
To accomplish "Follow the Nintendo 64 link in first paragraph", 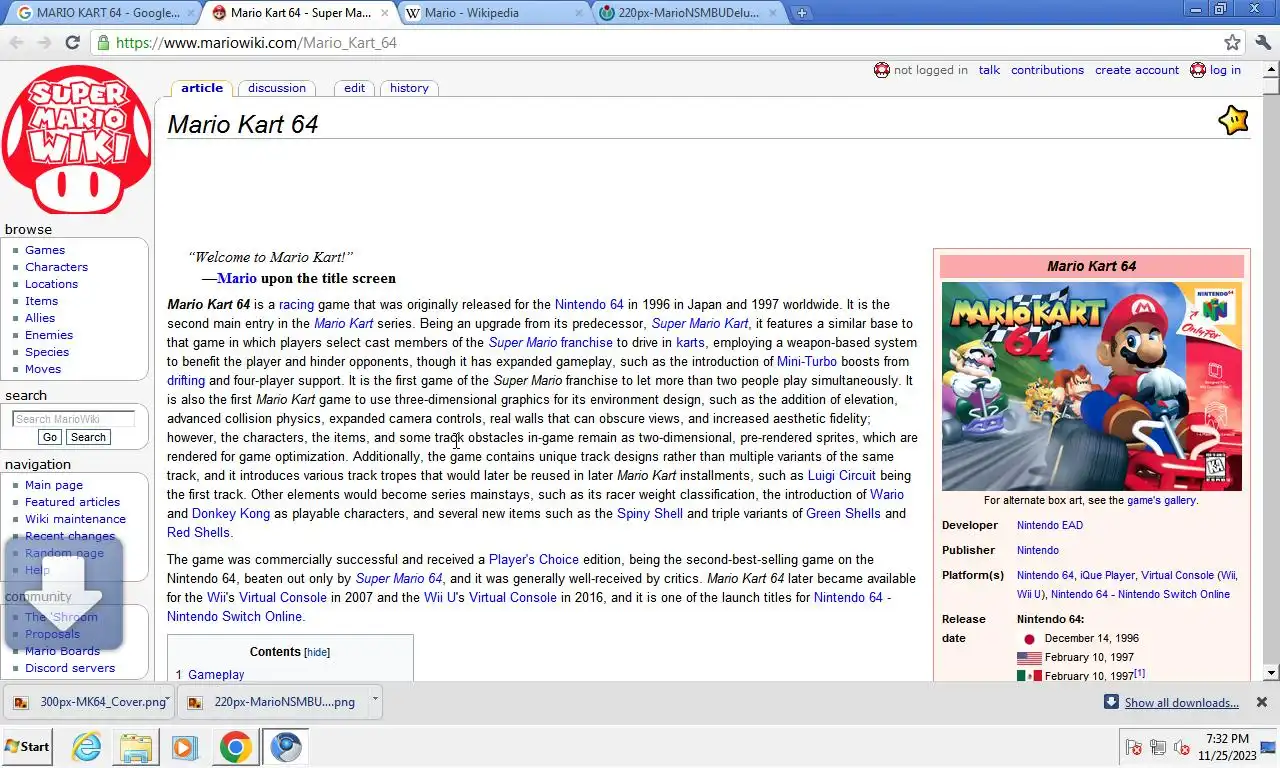I will tap(589, 305).
